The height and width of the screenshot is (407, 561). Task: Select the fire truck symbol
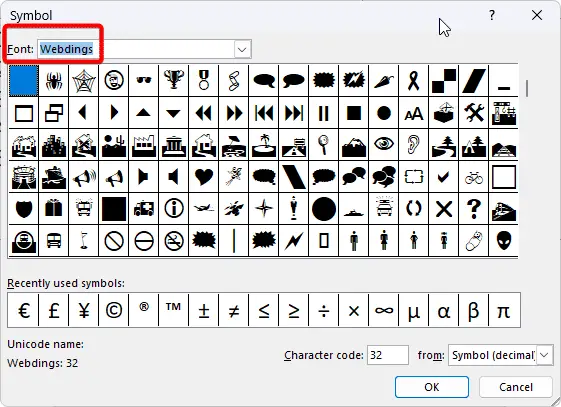[84, 209]
